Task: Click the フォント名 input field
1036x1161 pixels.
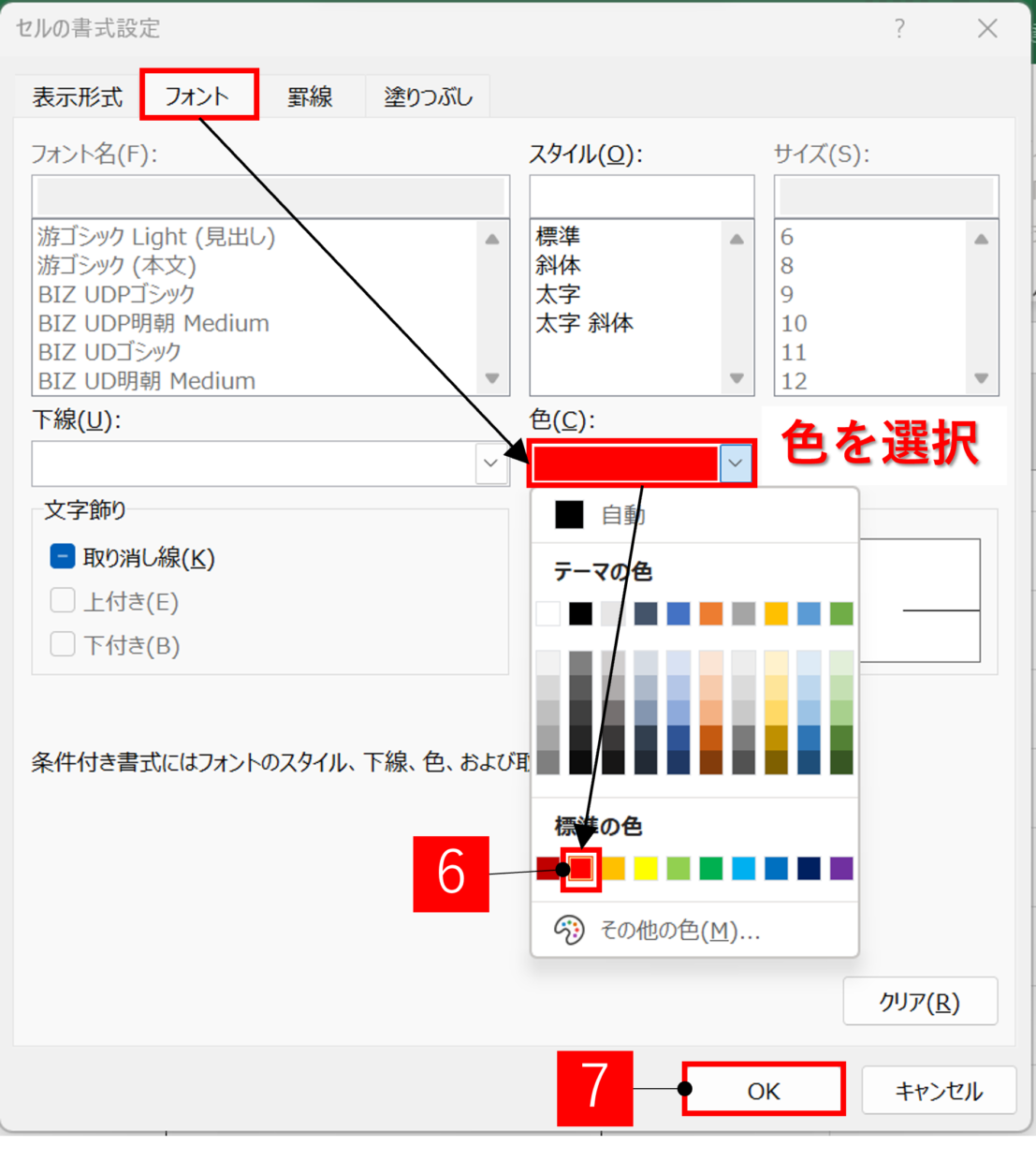Action: (270, 197)
